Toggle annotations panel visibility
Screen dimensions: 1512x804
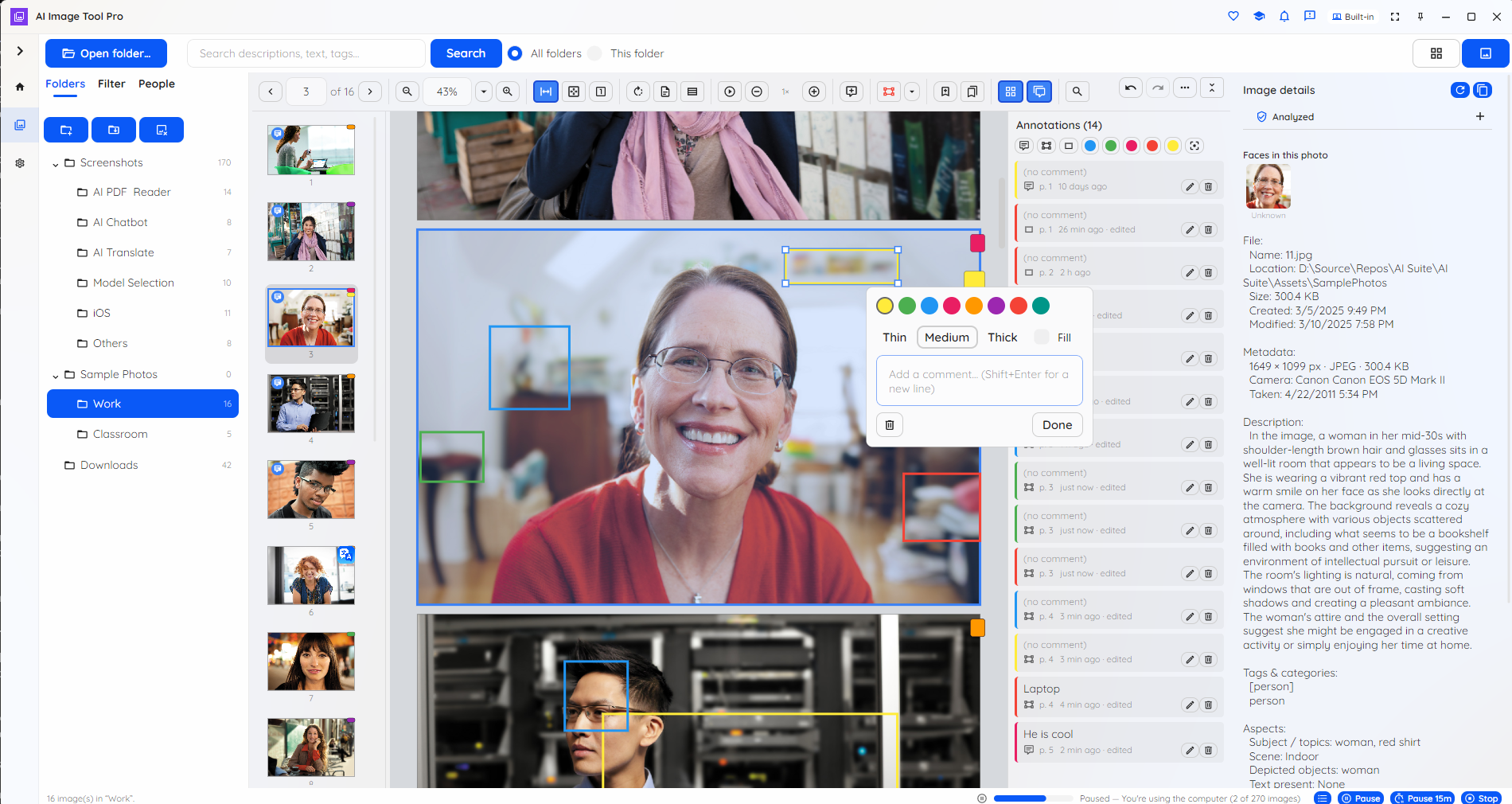click(1039, 92)
